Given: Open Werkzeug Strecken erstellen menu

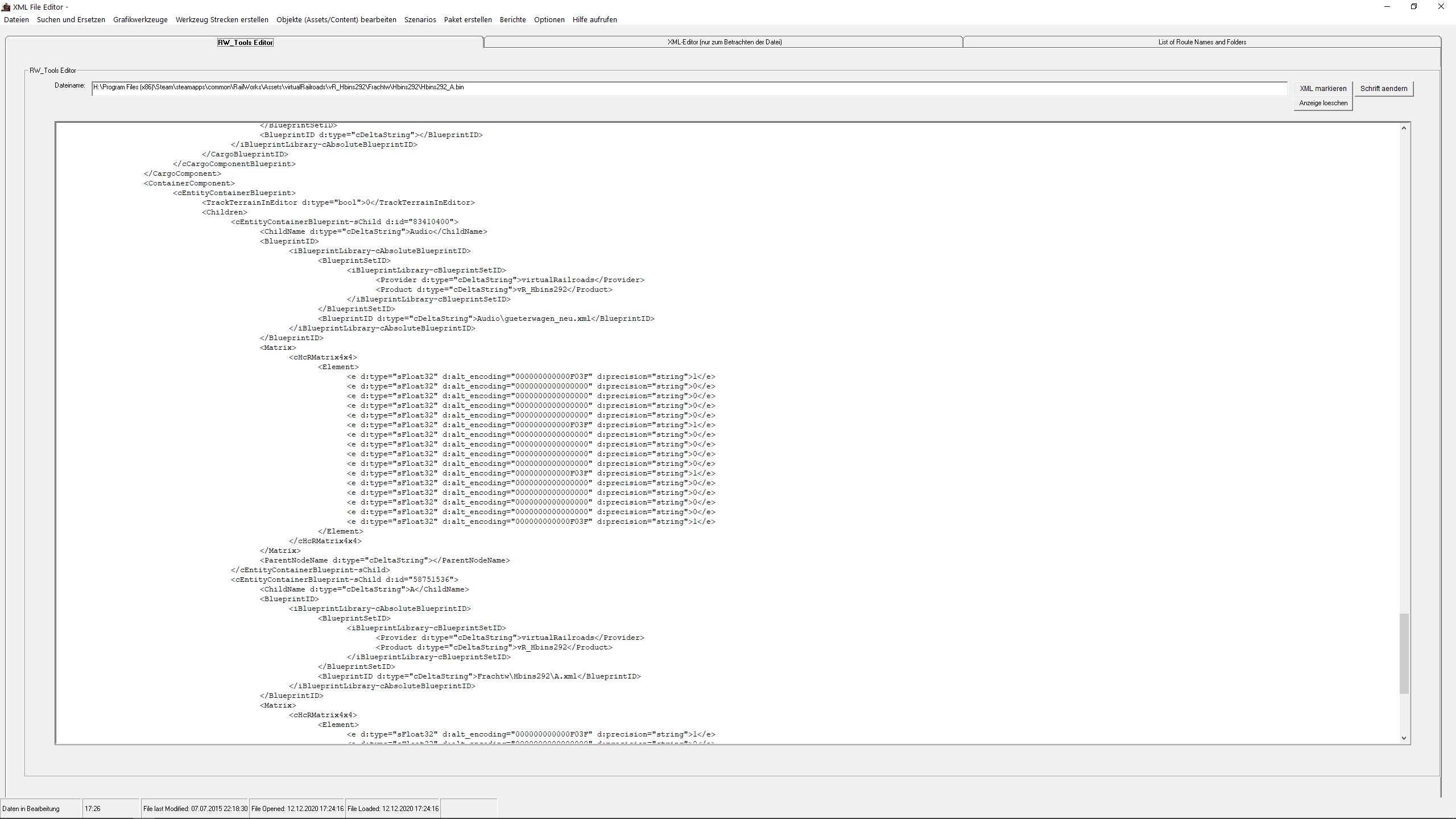Looking at the screenshot, I should pyautogui.click(x=222, y=19).
